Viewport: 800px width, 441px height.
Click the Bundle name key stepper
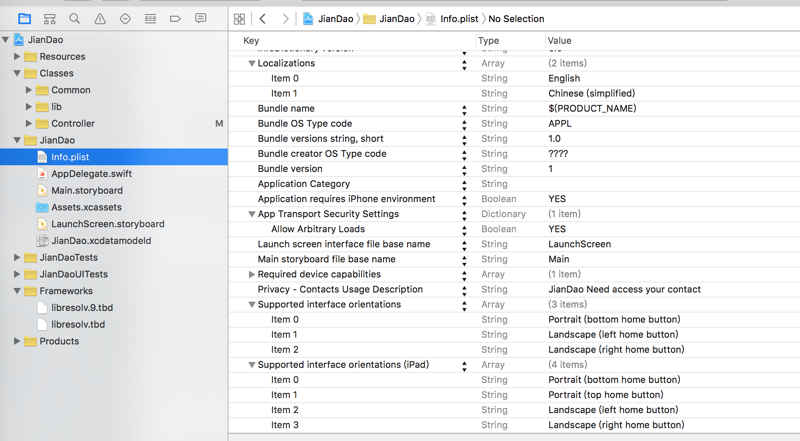coord(464,108)
